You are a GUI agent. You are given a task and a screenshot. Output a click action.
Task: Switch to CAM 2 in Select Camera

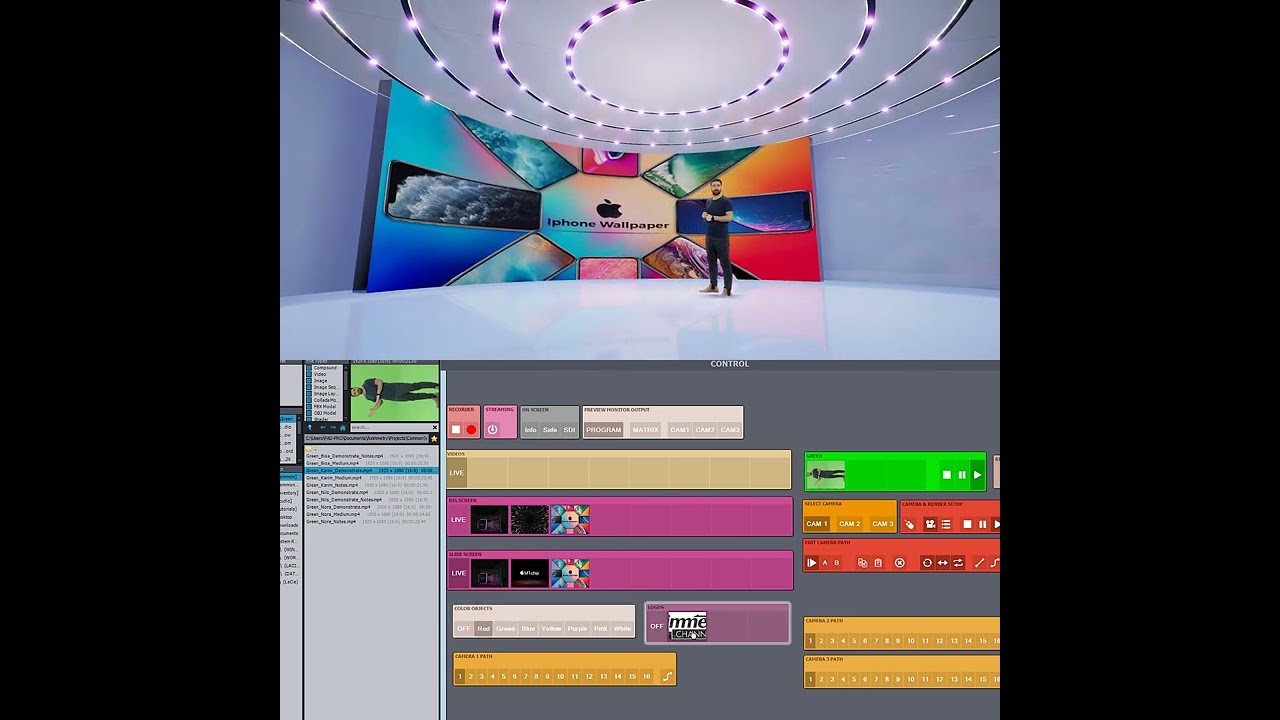coord(850,524)
